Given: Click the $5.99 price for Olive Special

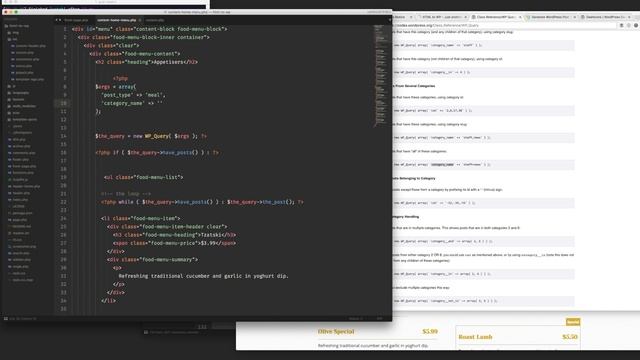Looking at the screenshot, I should coord(430,331).
